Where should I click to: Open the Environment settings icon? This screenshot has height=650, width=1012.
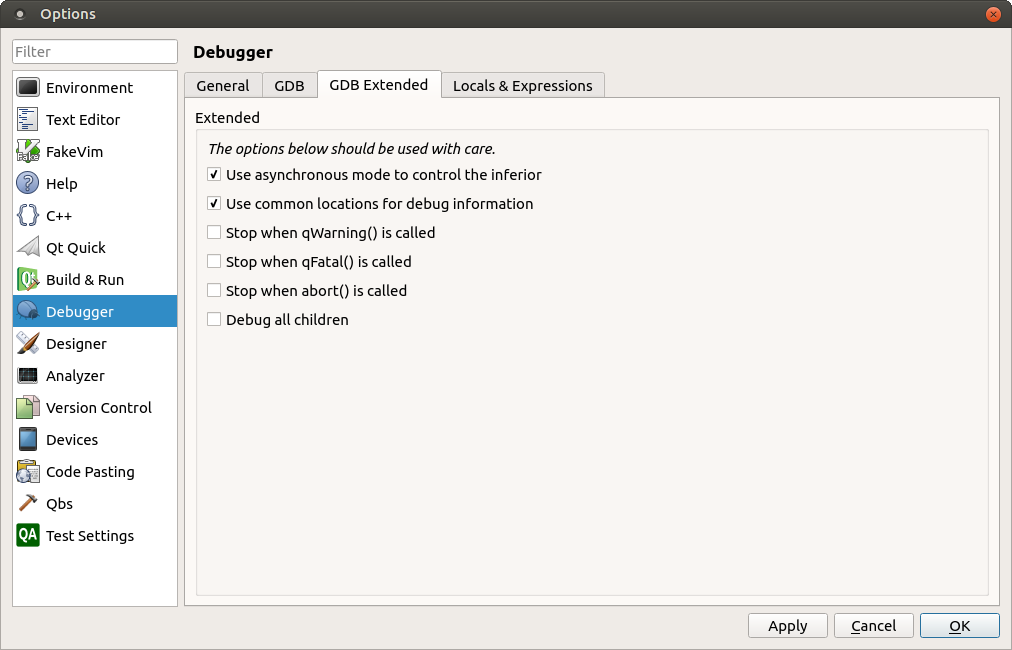28,87
